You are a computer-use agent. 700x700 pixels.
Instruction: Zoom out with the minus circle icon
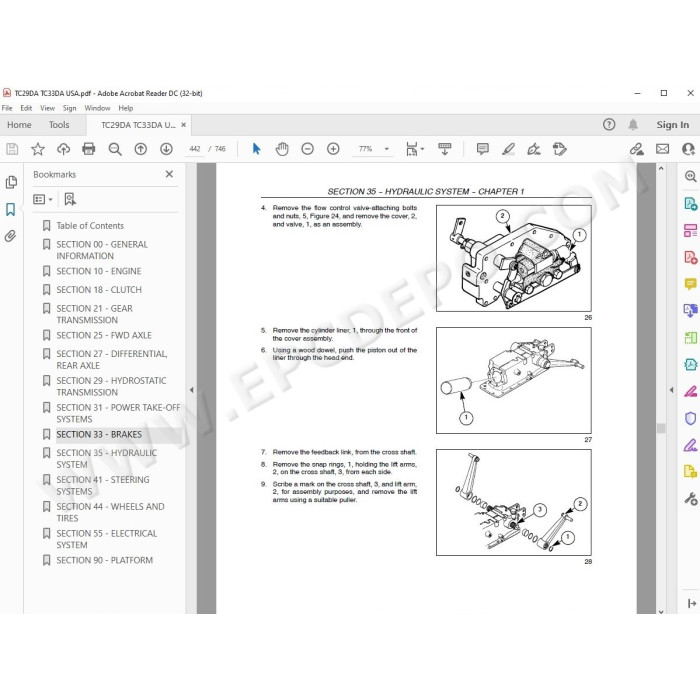pos(308,149)
